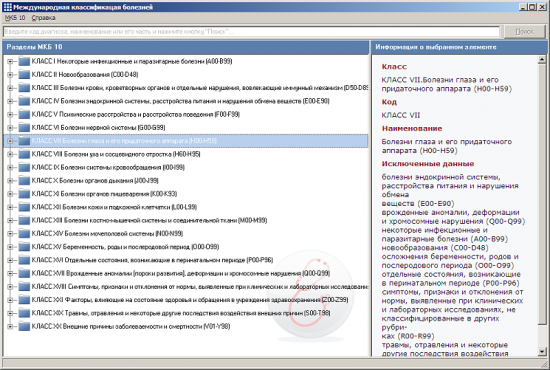Click folder icon of КЛАСС IX Болезни системы кровообращения
550x370 pixels.
24,167
